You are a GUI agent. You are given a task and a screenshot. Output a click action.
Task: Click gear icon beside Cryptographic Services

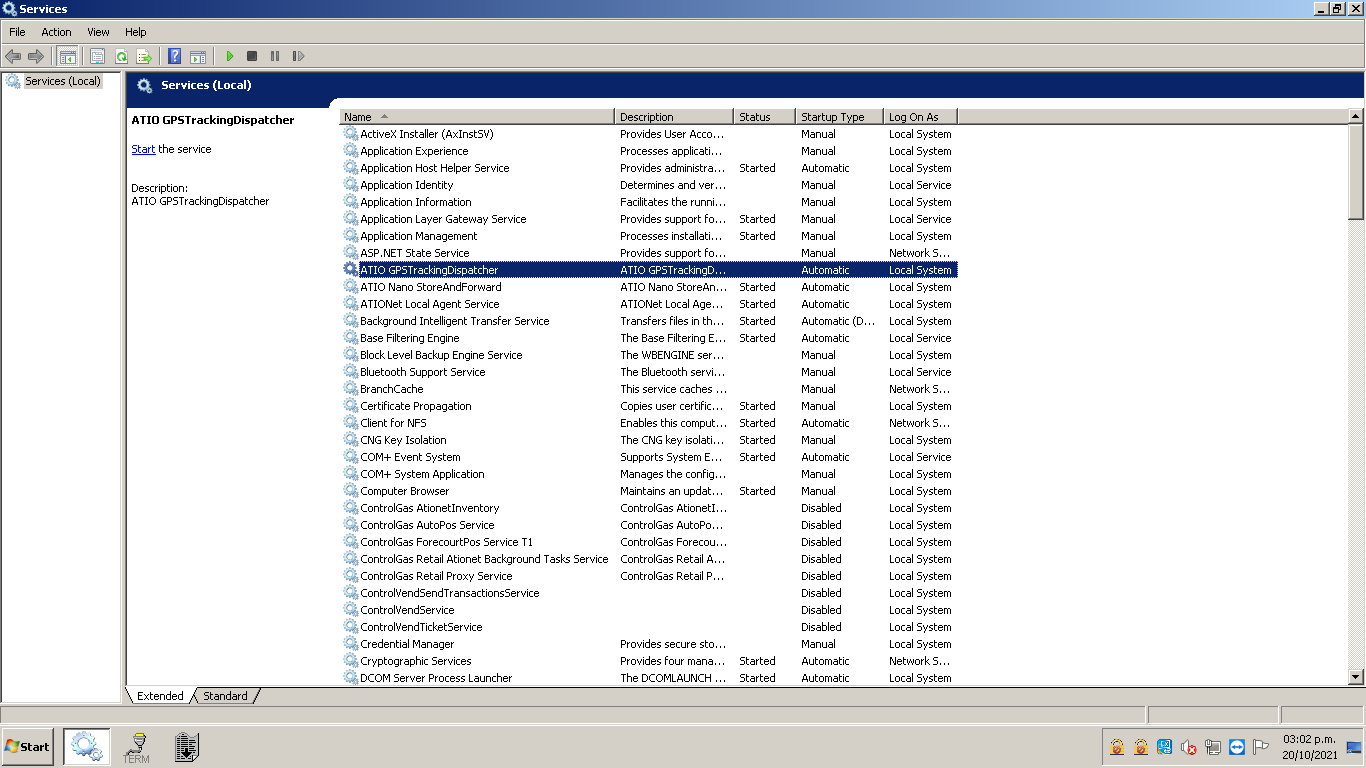coord(351,661)
